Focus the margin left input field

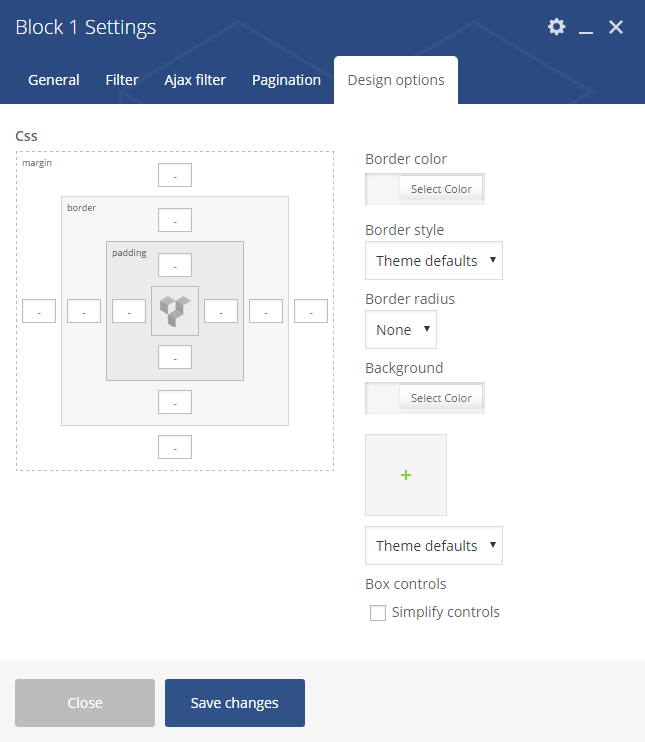click(x=39, y=311)
